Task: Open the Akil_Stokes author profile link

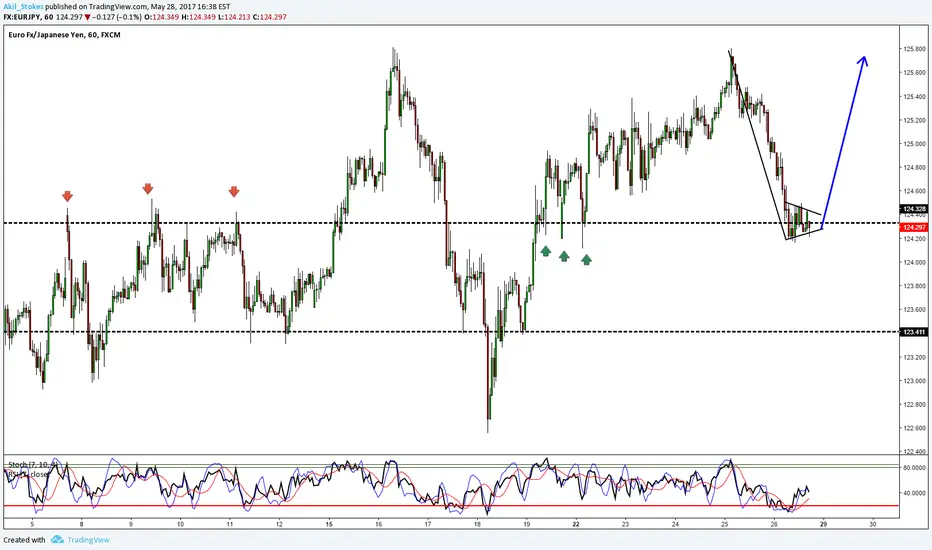Action: tap(23, 7)
